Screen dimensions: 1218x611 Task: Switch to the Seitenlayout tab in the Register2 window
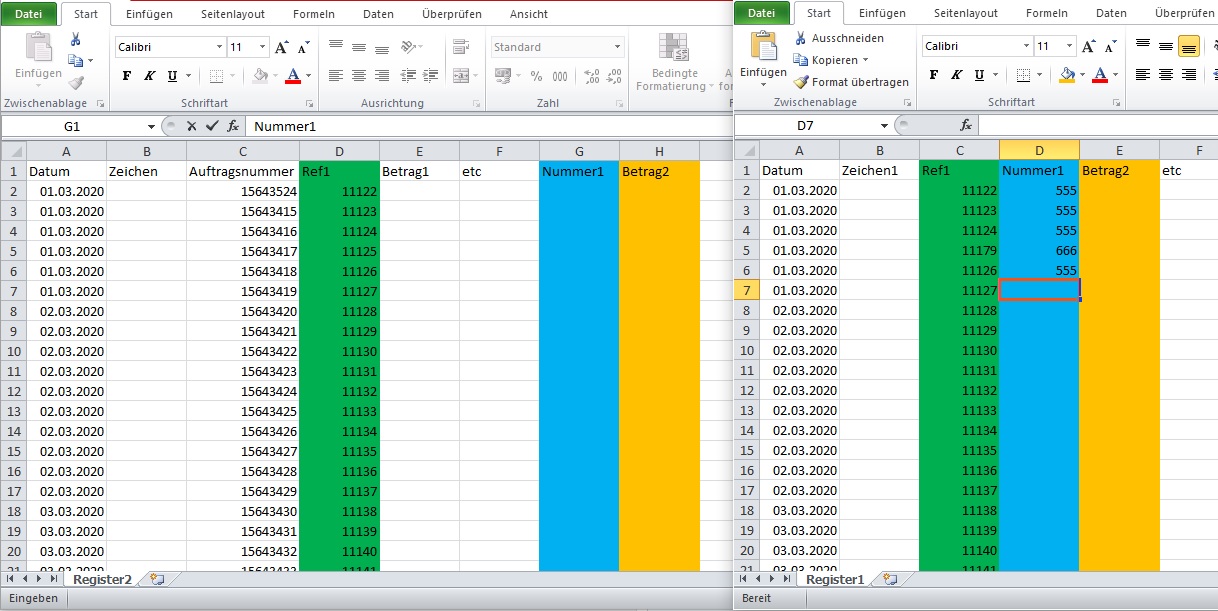tap(233, 14)
